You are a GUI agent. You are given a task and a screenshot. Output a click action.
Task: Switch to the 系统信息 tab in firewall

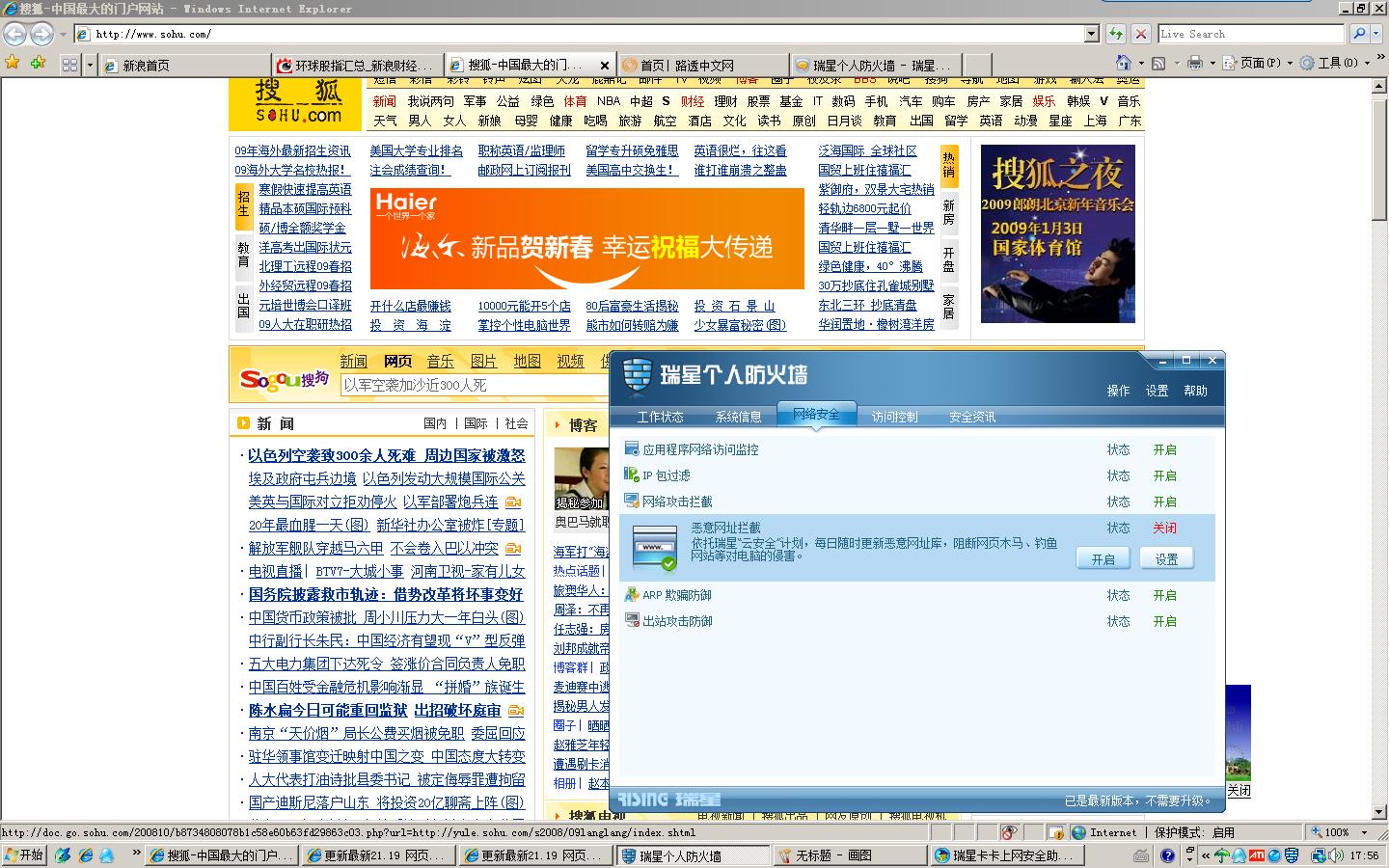[738, 417]
